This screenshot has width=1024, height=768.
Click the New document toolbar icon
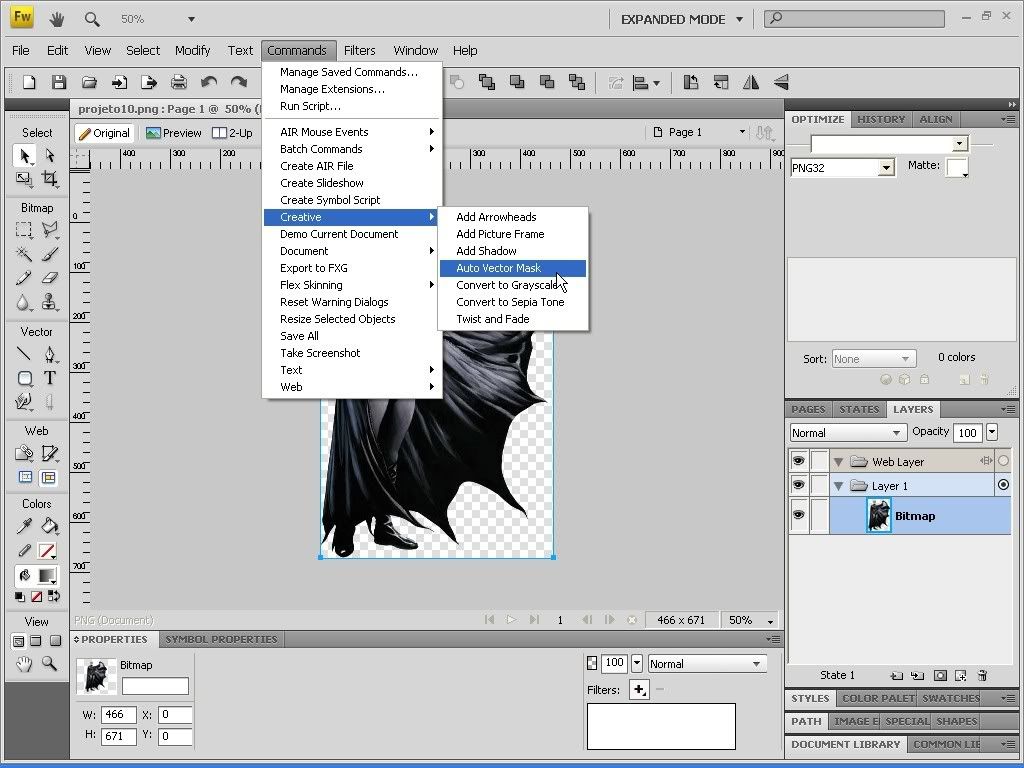29,82
